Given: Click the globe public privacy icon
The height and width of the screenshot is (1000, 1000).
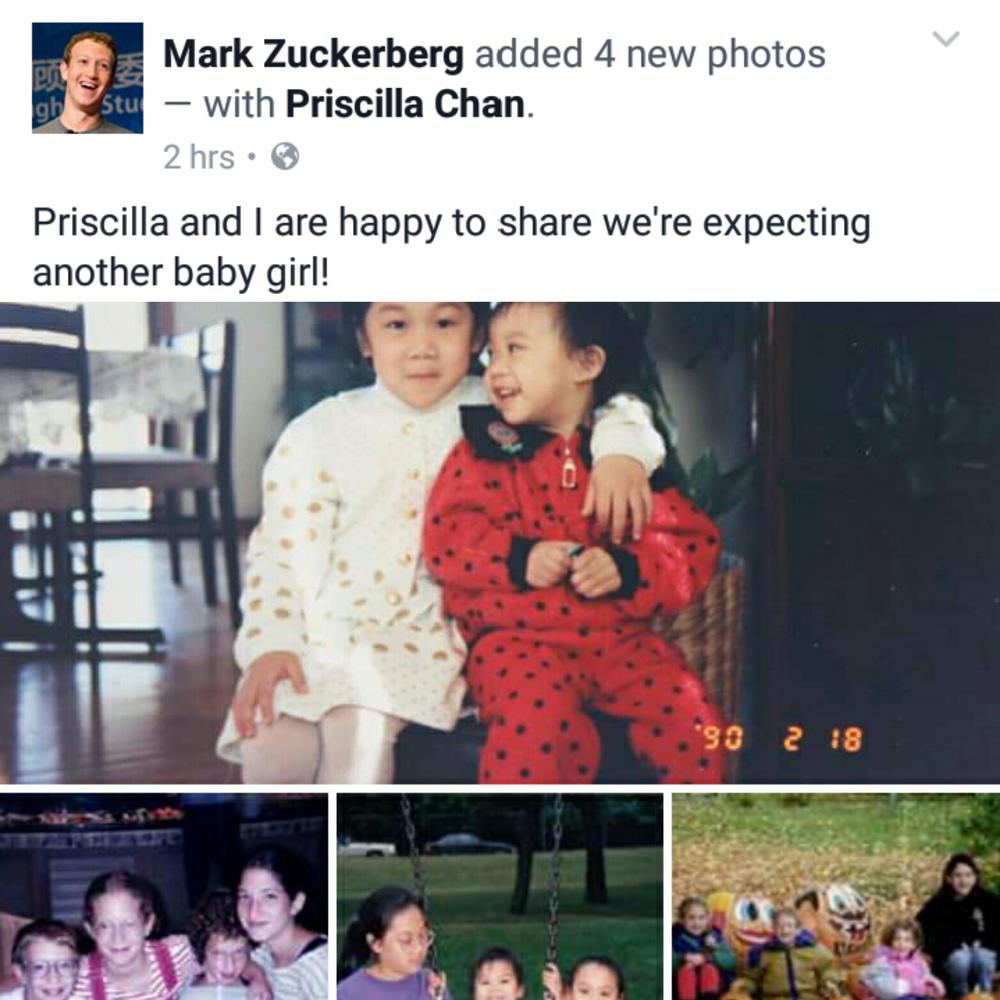Looking at the screenshot, I should pyautogui.click(x=285, y=156).
